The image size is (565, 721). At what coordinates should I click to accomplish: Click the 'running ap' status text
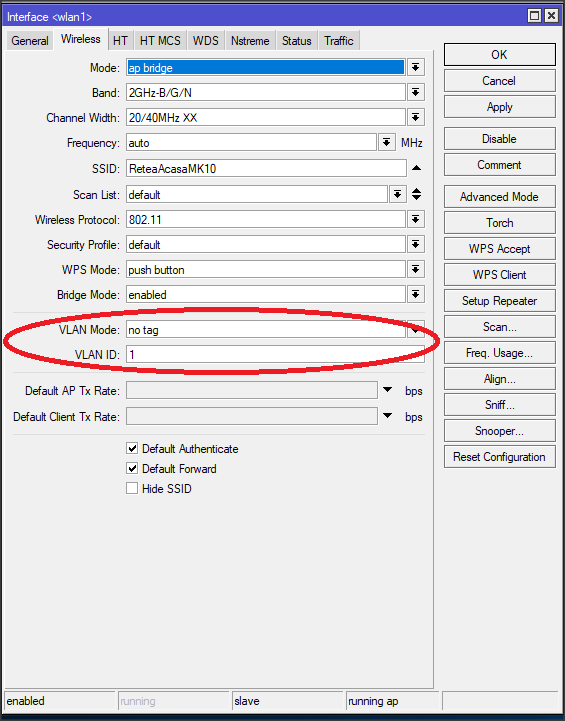tap(373, 701)
